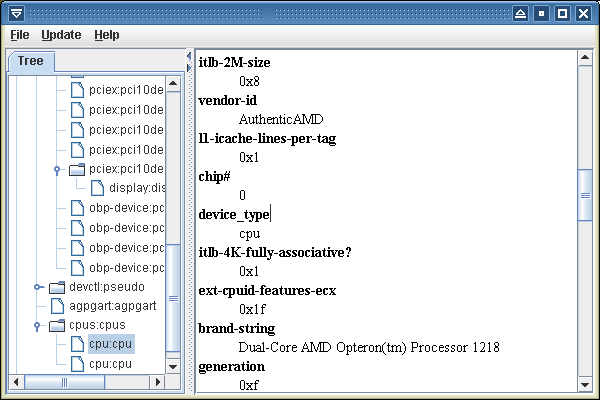Click the properties panel scroll-up arrow
Screen dimensions: 600x400
click(x=585, y=58)
